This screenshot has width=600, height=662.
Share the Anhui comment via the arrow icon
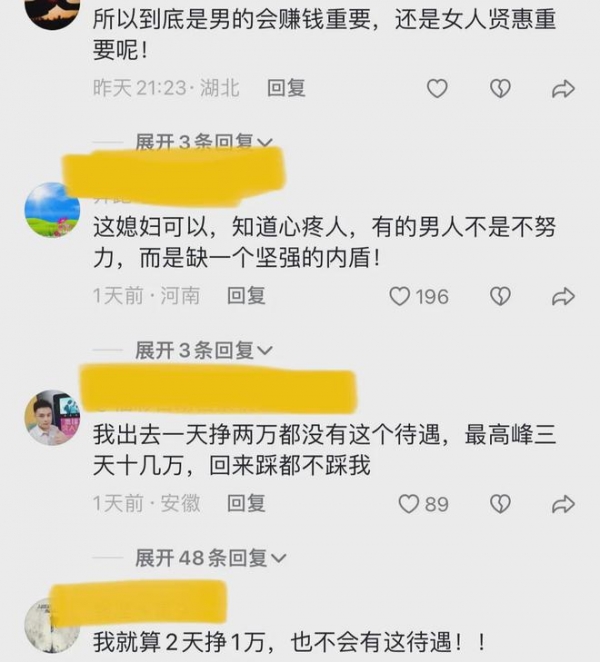tap(563, 504)
